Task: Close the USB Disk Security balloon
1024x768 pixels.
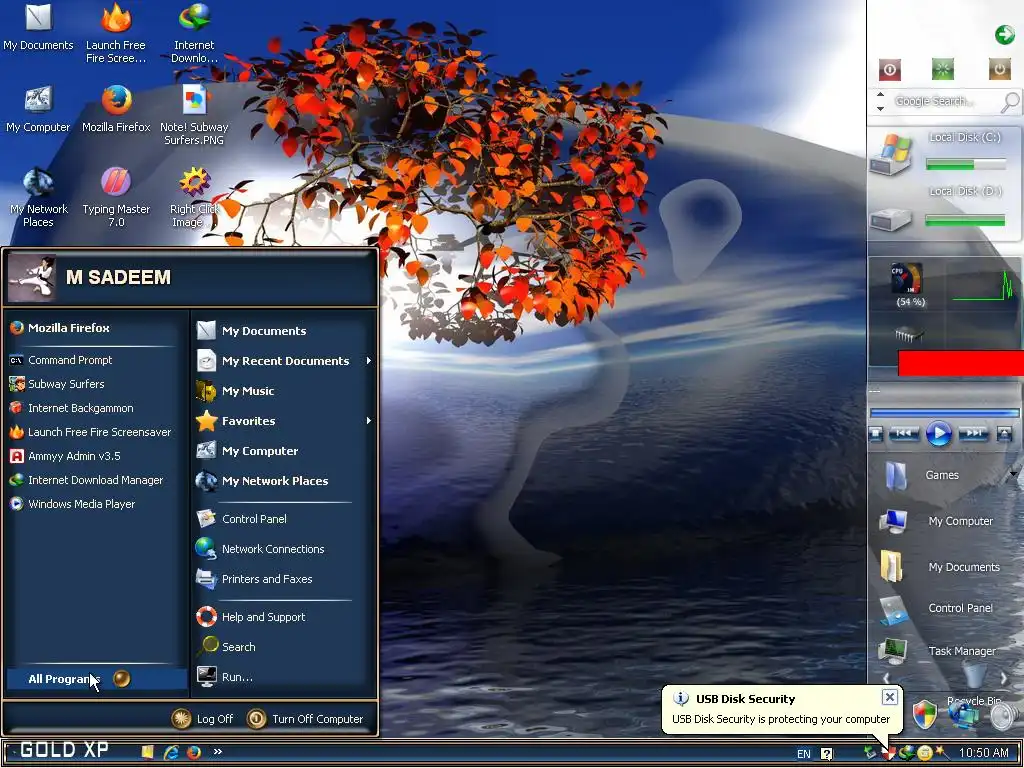Action: [x=889, y=697]
